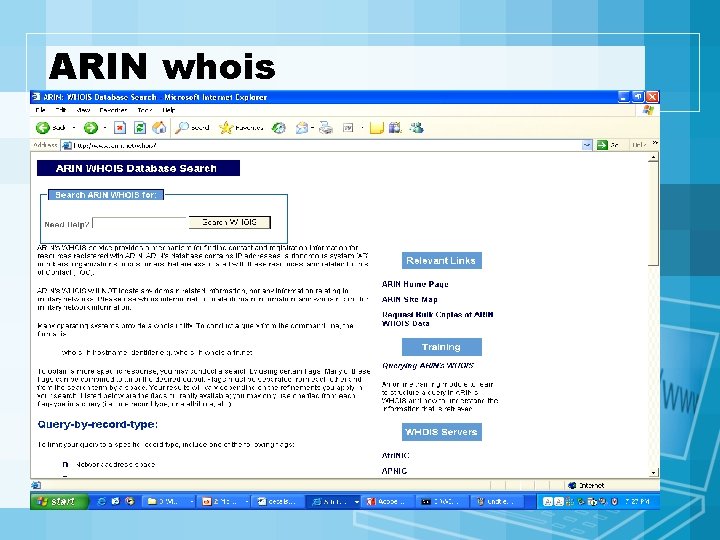The height and width of the screenshot is (540, 720).
Task: Click the page scrollbar up arrow
Action: (653, 158)
